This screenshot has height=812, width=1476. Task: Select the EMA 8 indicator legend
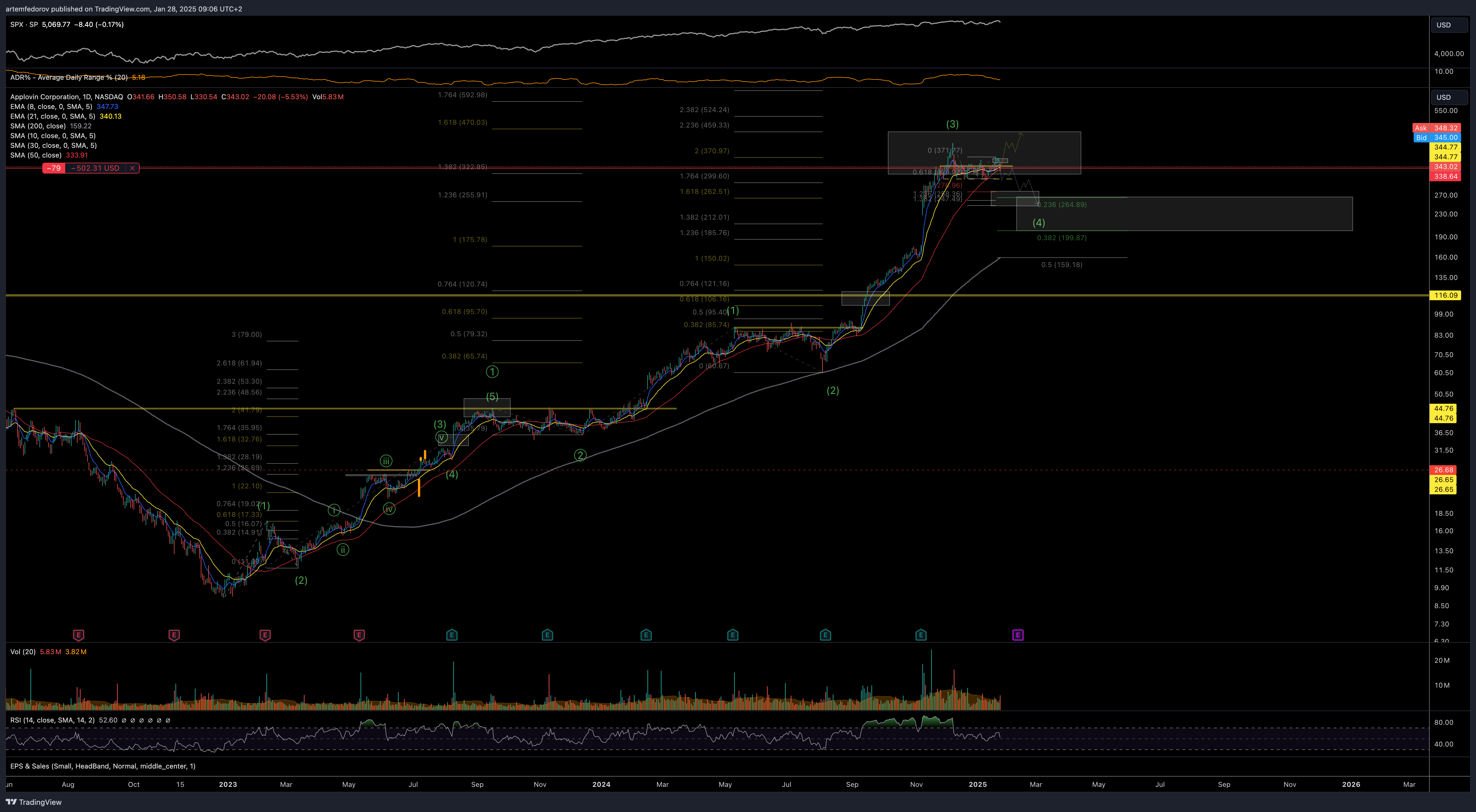point(51,107)
